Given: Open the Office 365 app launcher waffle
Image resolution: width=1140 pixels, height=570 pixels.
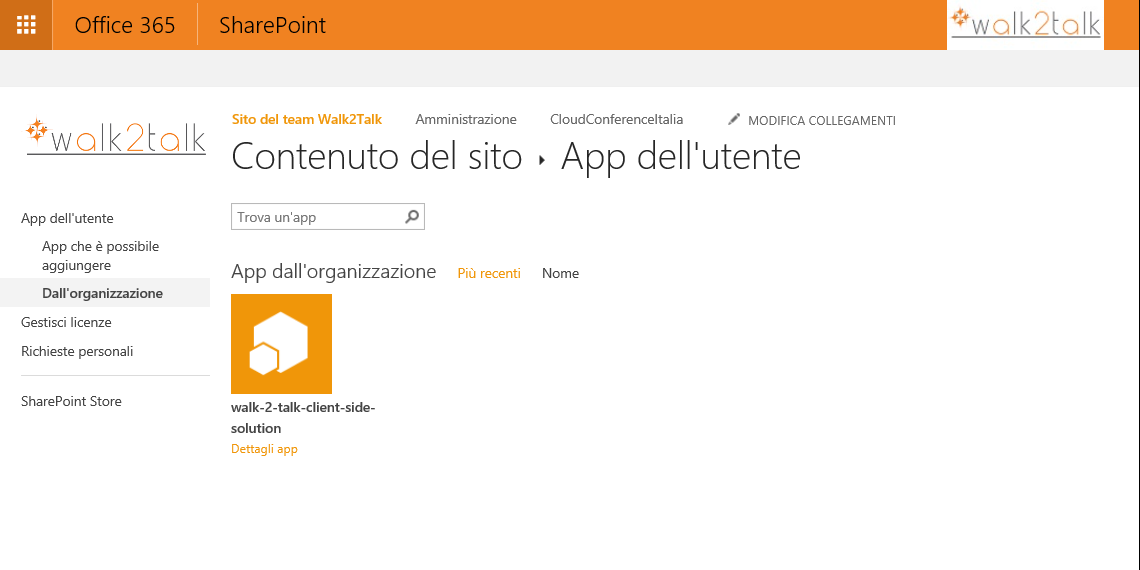Looking at the screenshot, I should pos(26,25).
